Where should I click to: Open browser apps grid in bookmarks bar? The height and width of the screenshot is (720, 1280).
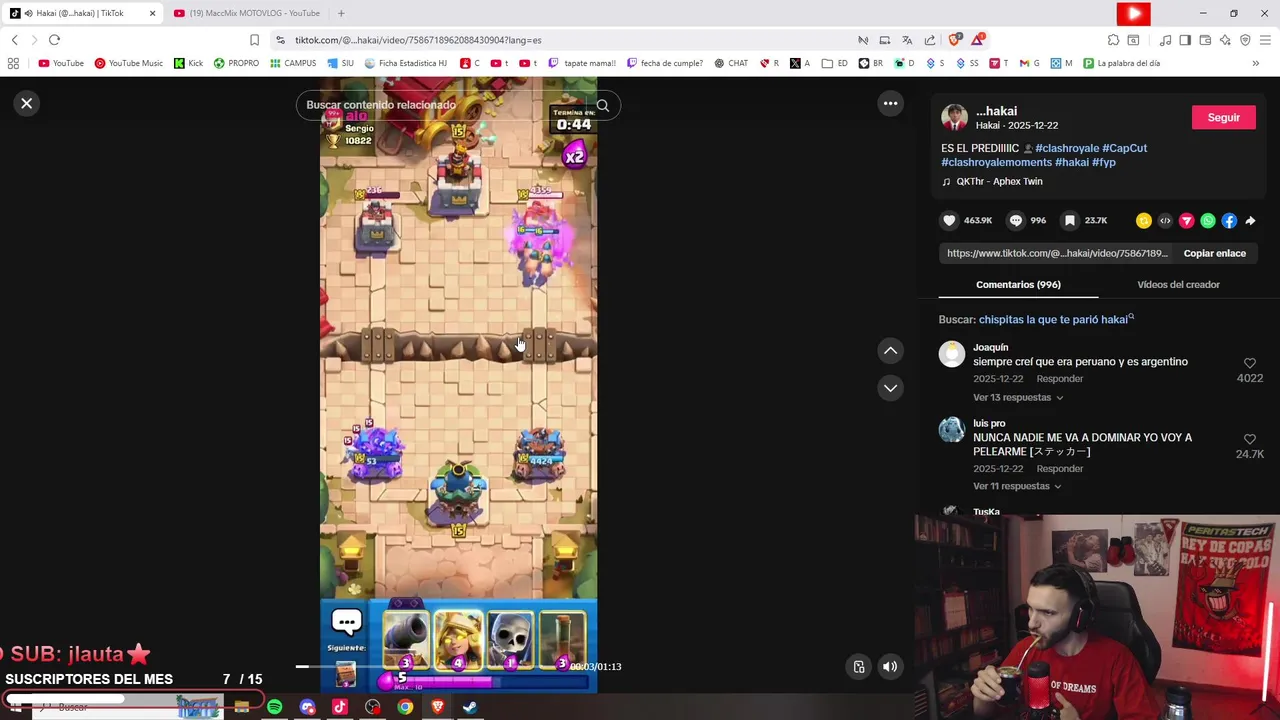[13, 63]
